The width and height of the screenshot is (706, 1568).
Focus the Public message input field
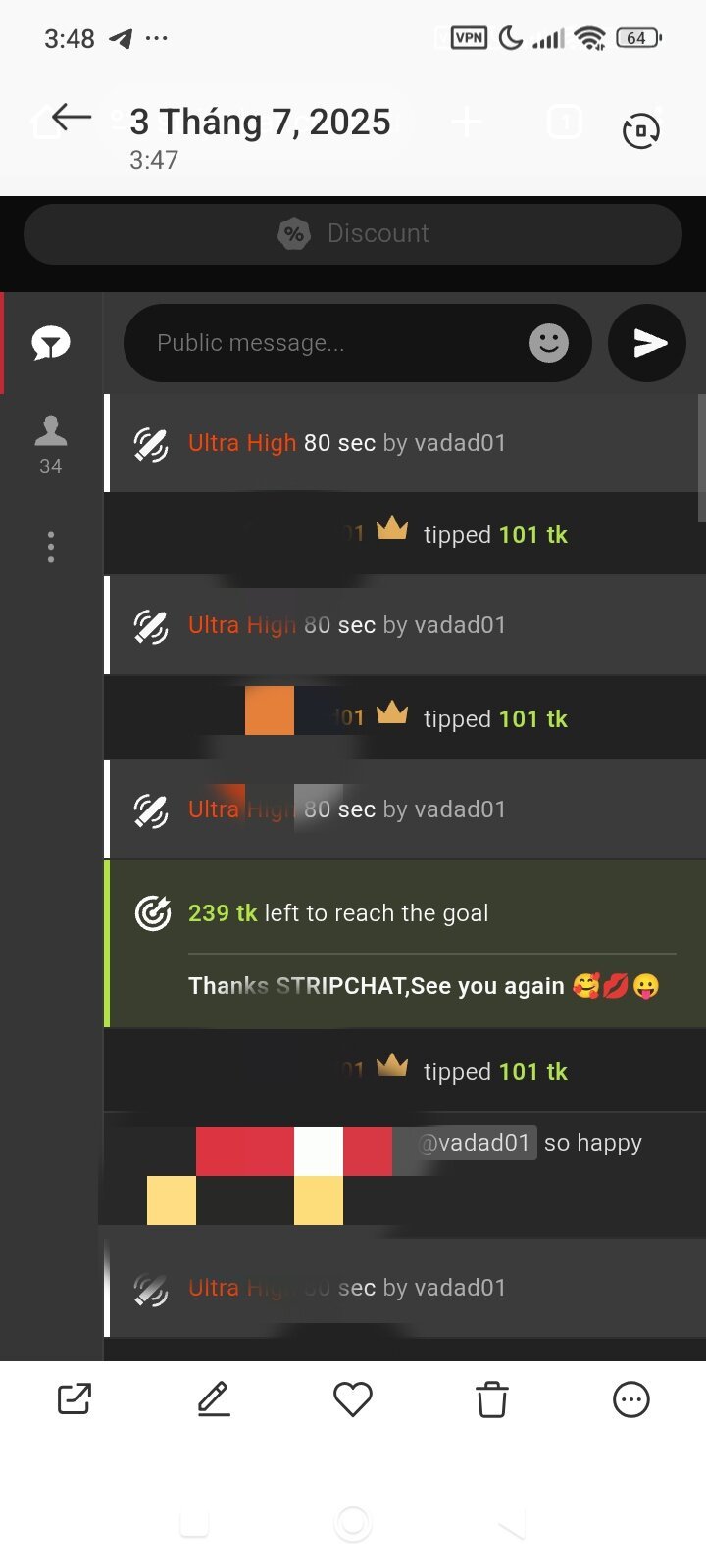coord(358,343)
